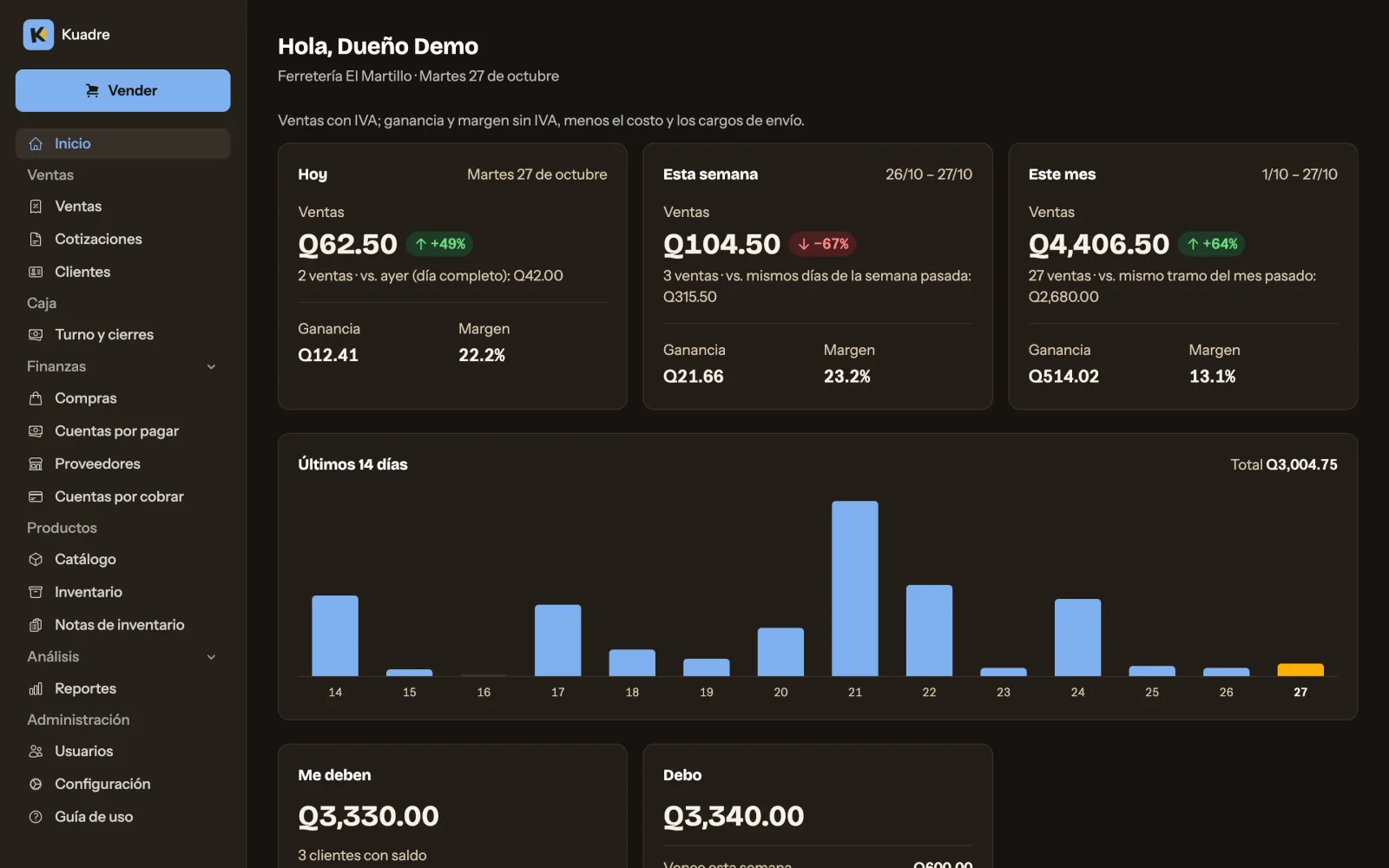Screen dimensions: 1389x868
Task: Click the Últimos 14 días chart heading
Action: 352,465
